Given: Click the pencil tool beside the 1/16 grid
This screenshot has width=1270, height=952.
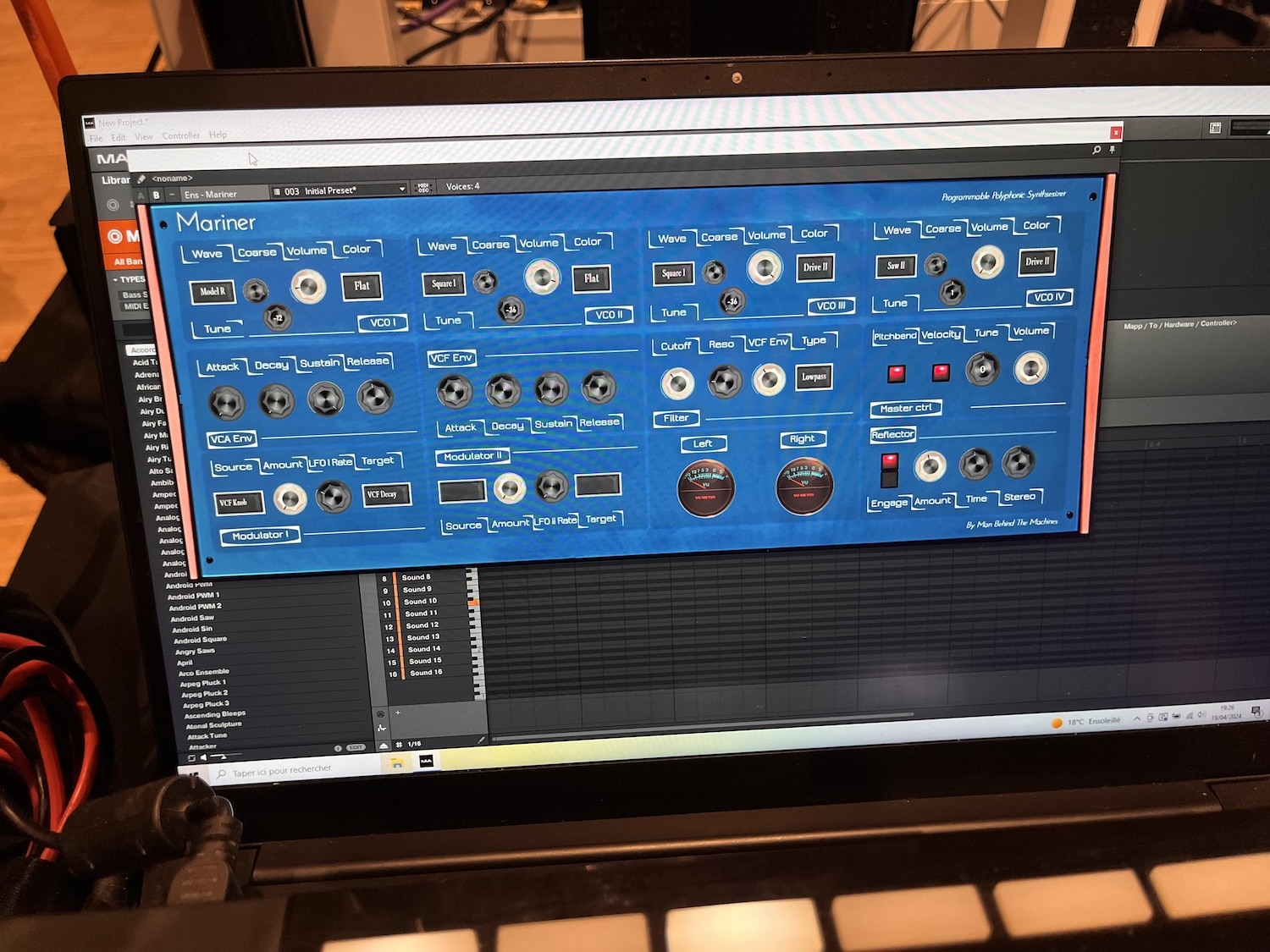Looking at the screenshot, I should 481,740.
